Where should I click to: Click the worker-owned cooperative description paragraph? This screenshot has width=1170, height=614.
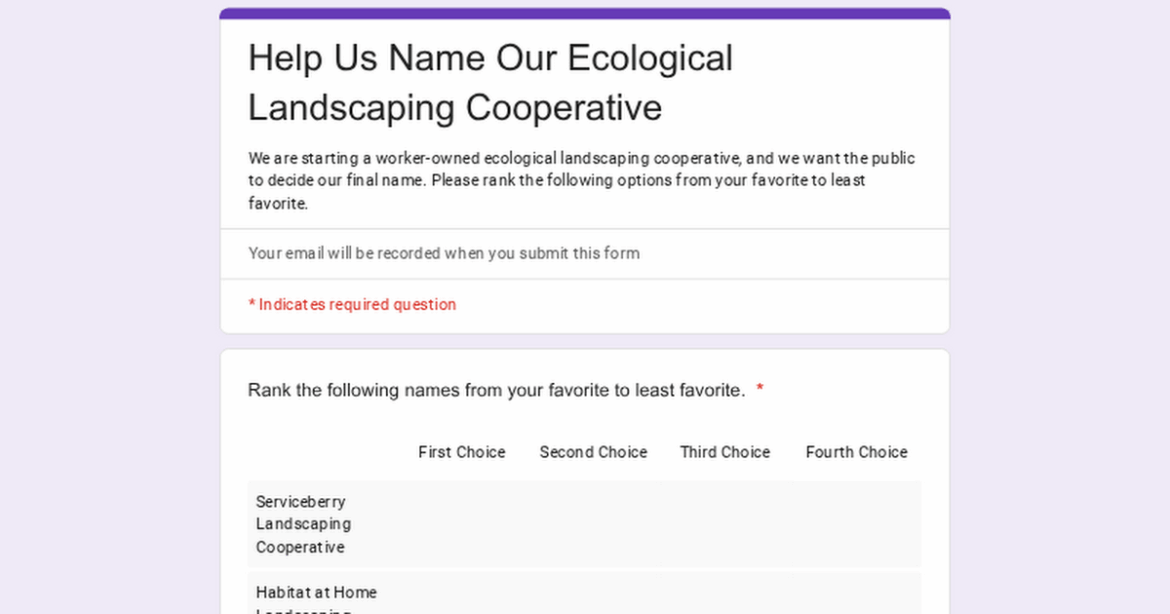pos(581,180)
